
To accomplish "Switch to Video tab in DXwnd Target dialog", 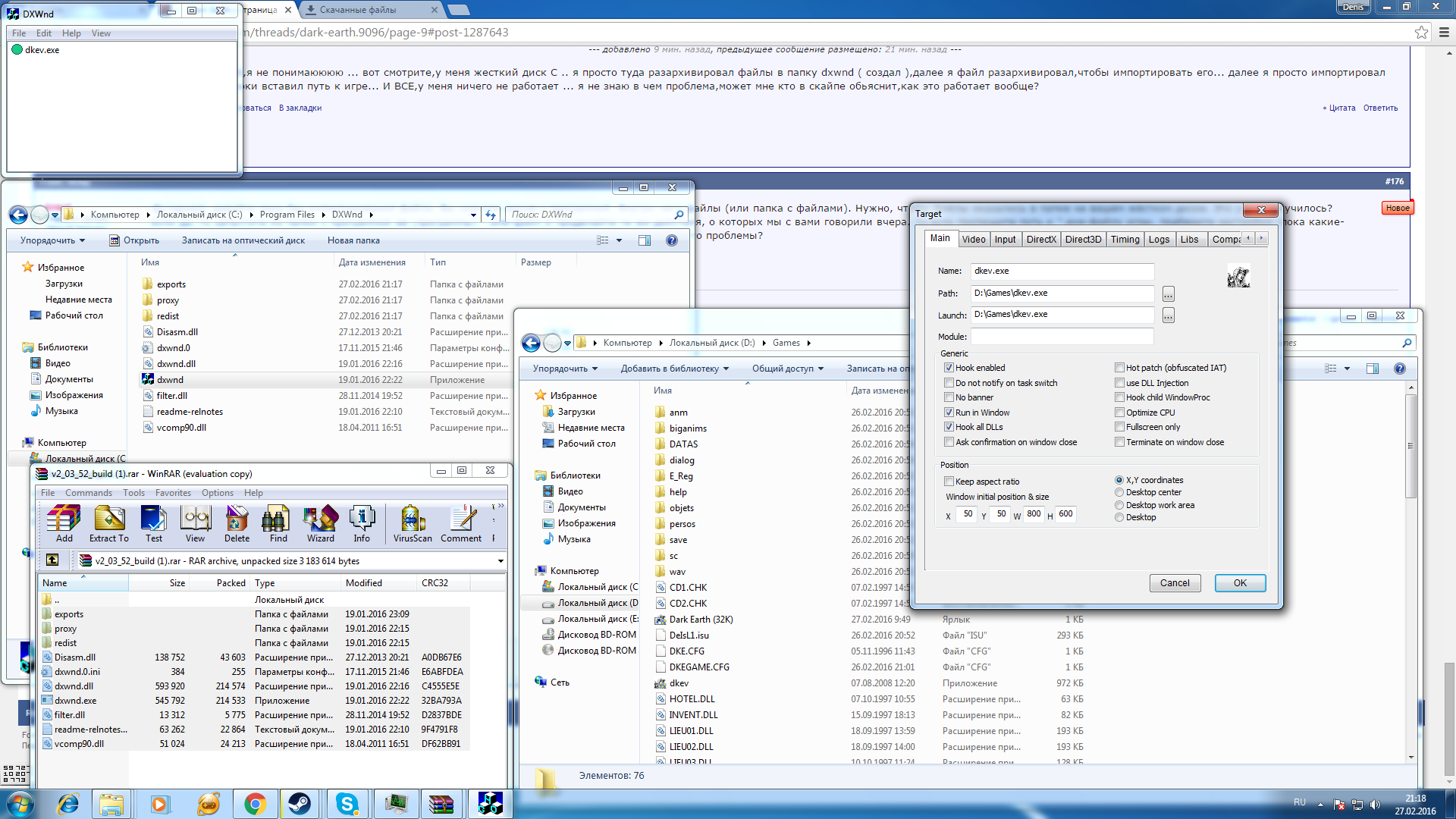I will [972, 239].
